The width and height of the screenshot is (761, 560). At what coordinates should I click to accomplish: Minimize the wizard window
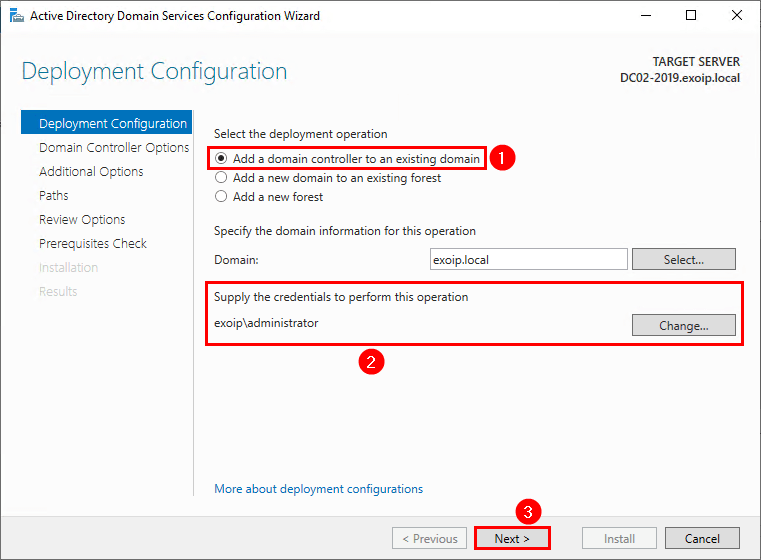point(646,16)
